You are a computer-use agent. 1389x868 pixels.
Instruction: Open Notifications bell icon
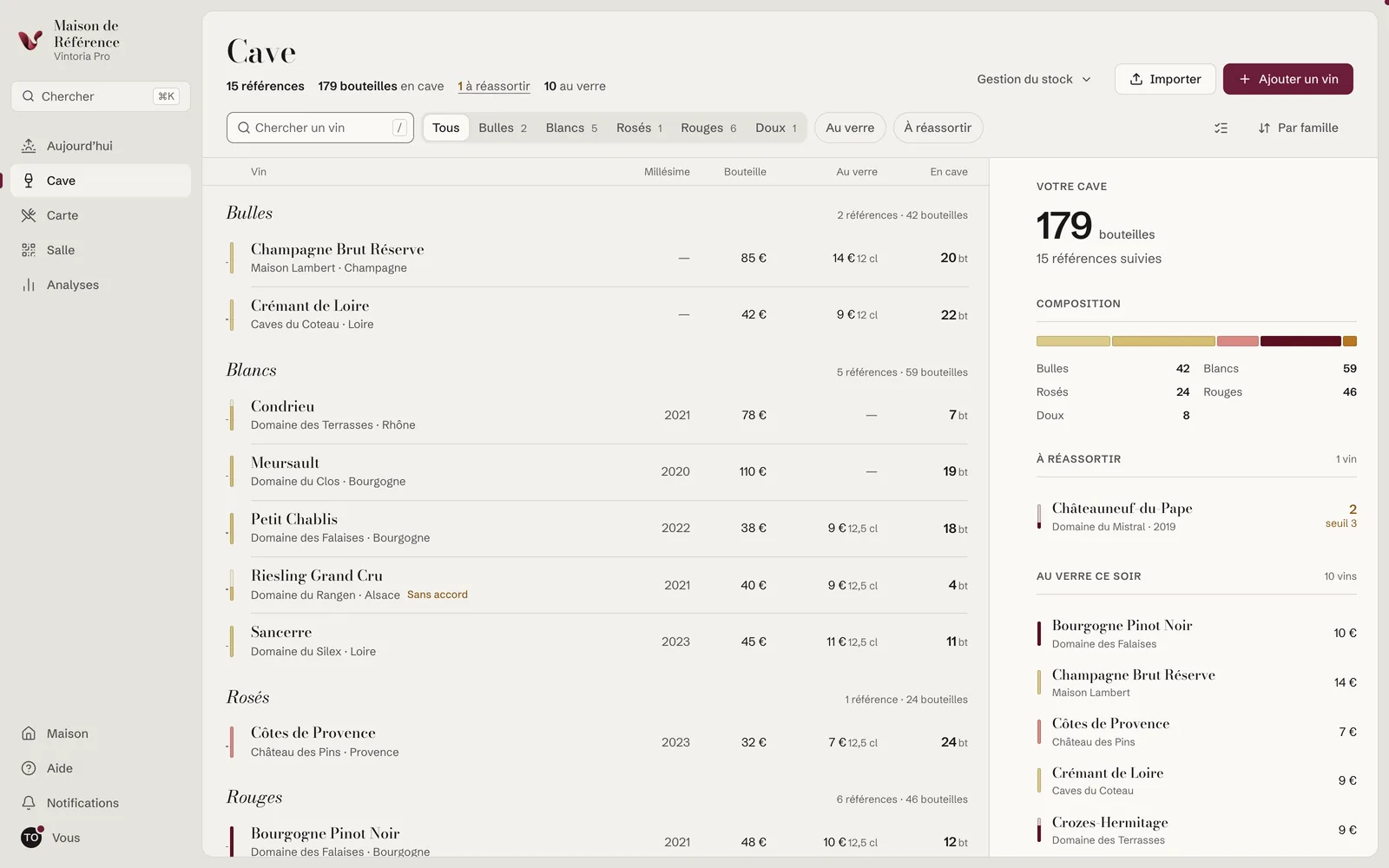click(x=29, y=803)
